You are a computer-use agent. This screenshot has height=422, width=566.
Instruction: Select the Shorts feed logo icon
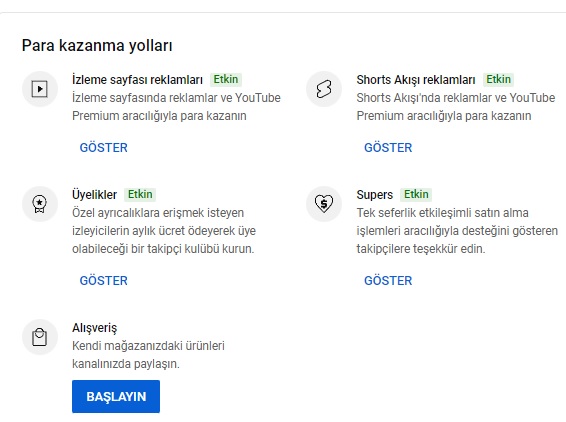pos(324,89)
